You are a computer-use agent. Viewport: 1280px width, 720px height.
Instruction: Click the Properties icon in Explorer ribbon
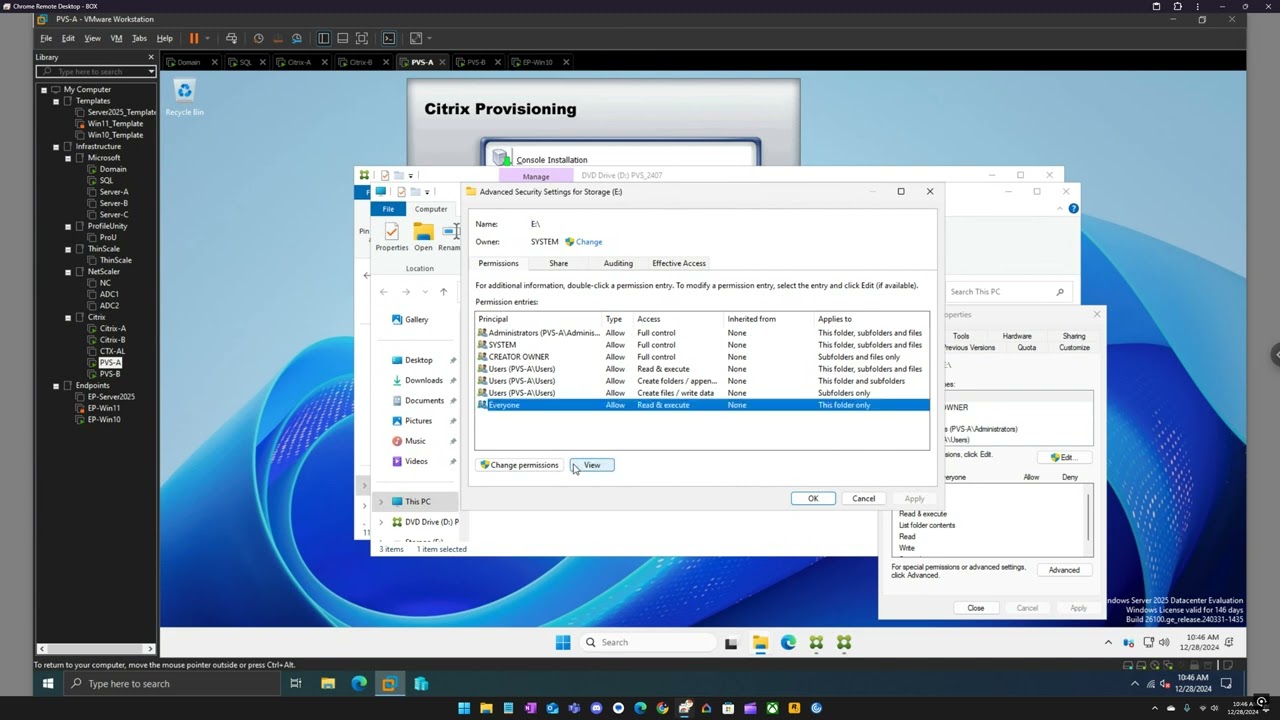(391, 236)
